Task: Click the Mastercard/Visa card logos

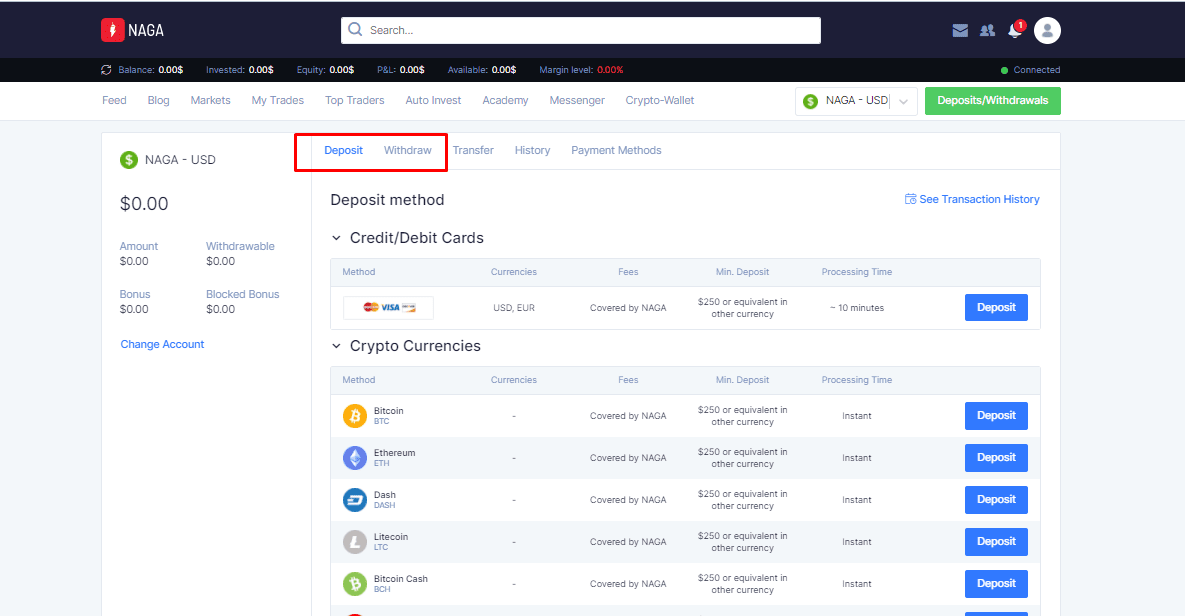Action: tap(388, 308)
